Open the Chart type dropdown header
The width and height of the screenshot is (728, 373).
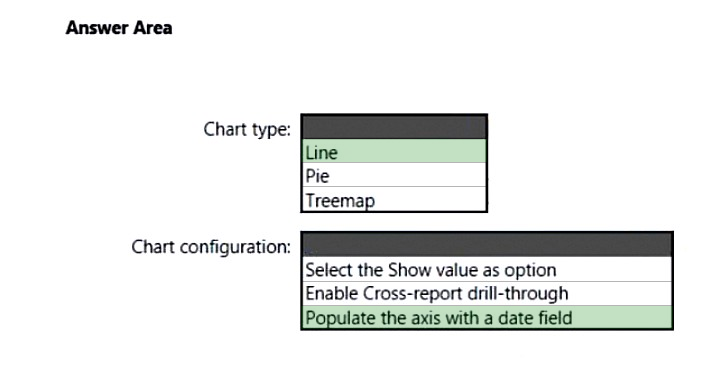[394, 127]
